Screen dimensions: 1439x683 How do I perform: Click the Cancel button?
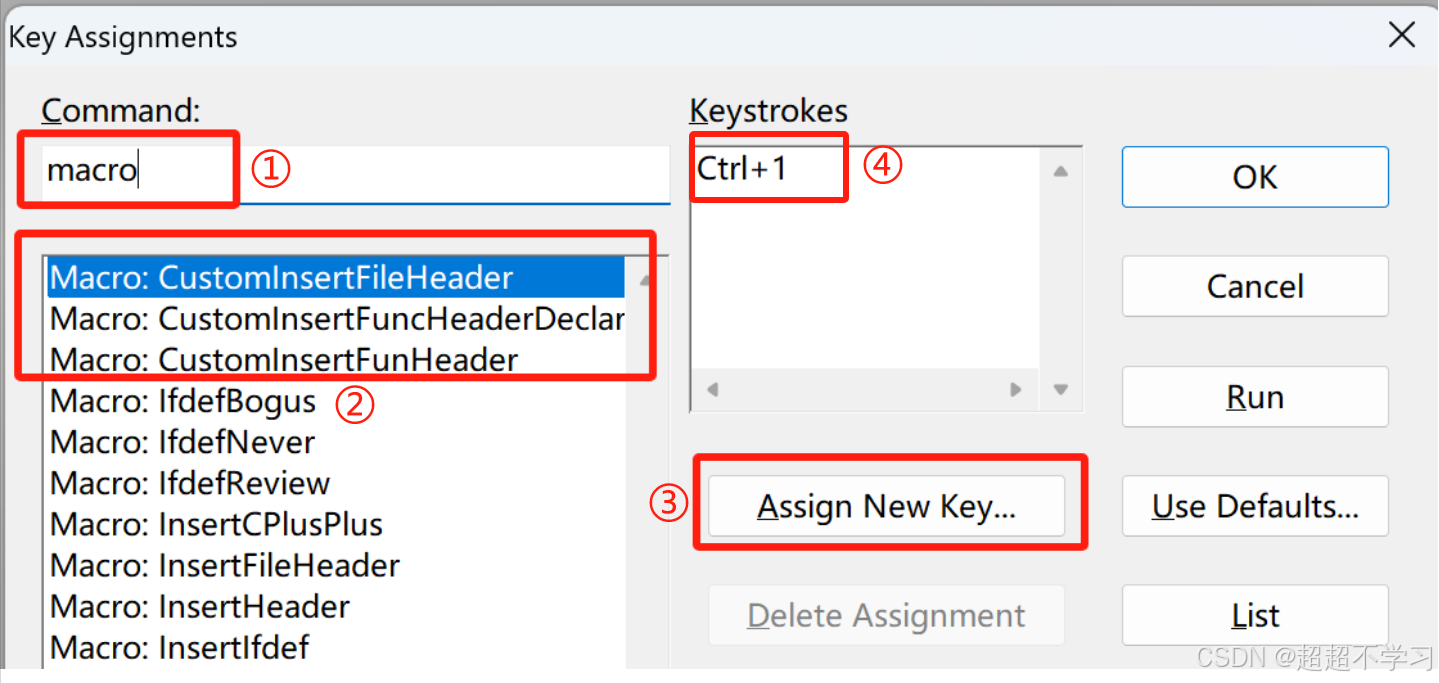(x=1254, y=287)
